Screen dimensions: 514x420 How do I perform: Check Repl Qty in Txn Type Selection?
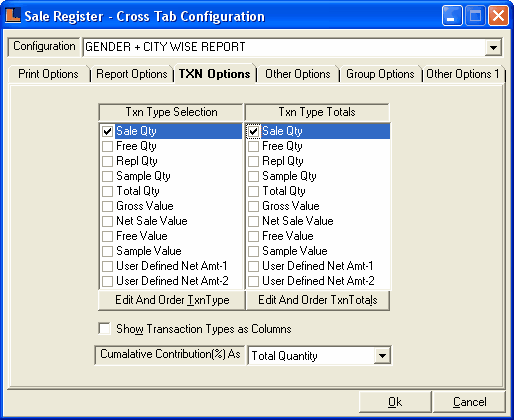pyautogui.click(x=107, y=161)
